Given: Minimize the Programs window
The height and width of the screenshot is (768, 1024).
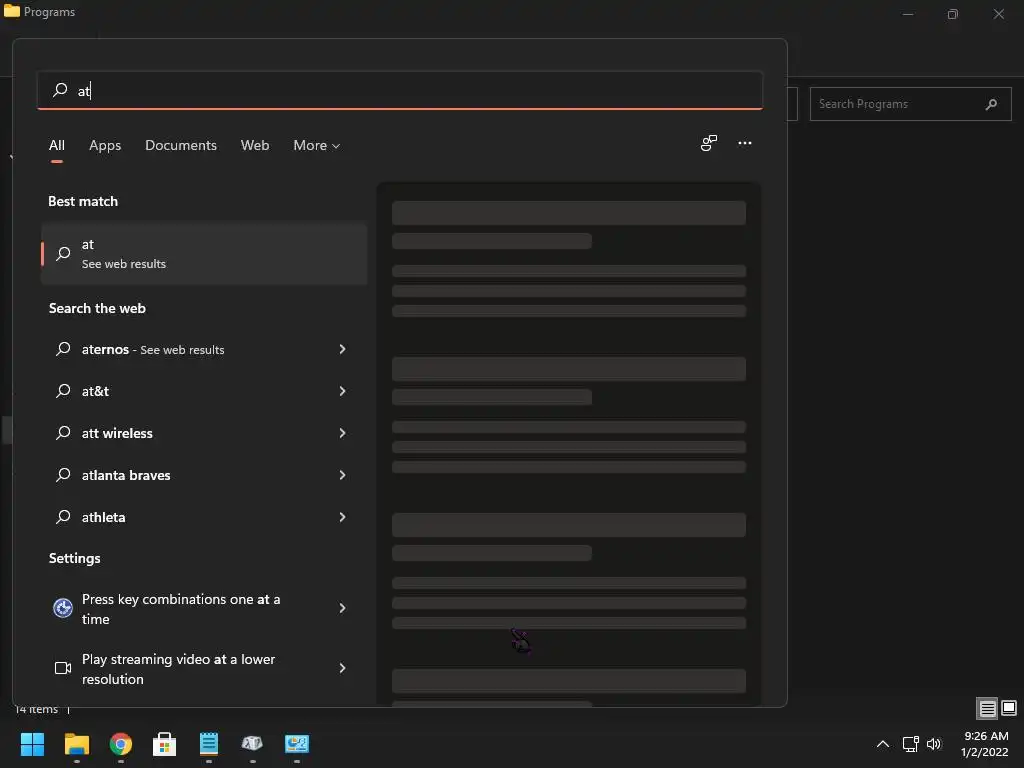Looking at the screenshot, I should tap(908, 14).
